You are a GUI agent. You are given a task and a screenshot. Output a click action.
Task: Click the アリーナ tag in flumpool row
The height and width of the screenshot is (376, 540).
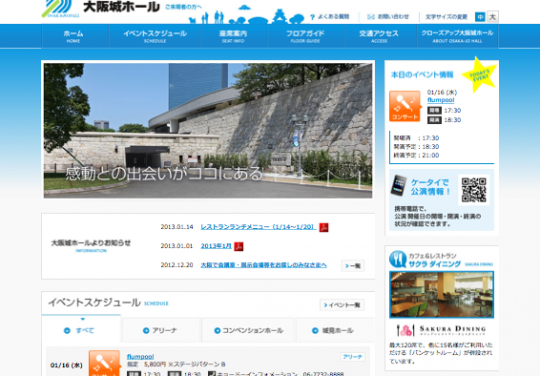(x=353, y=357)
